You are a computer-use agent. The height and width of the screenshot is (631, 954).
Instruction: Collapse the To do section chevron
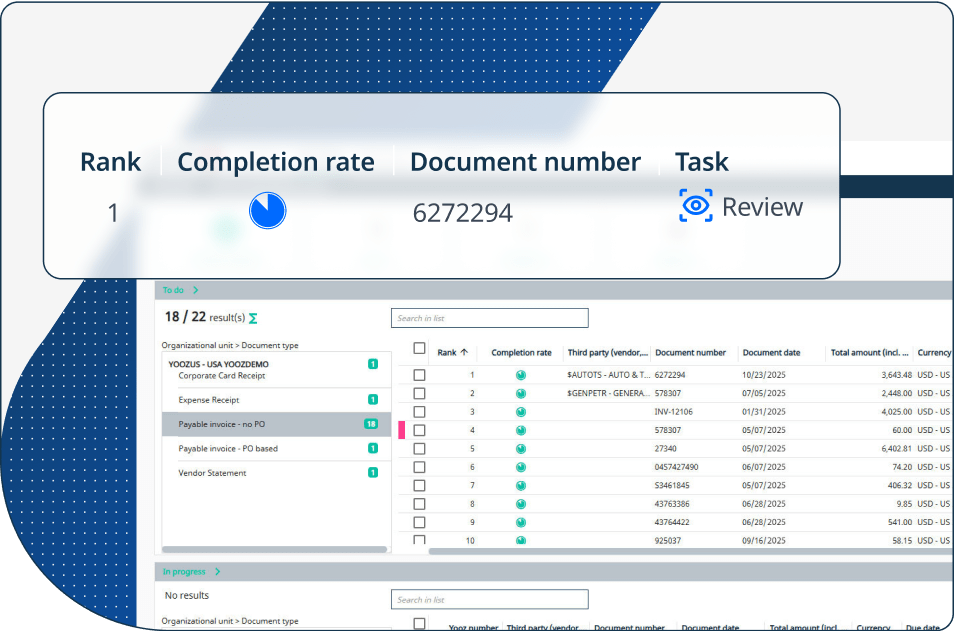tap(195, 290)
